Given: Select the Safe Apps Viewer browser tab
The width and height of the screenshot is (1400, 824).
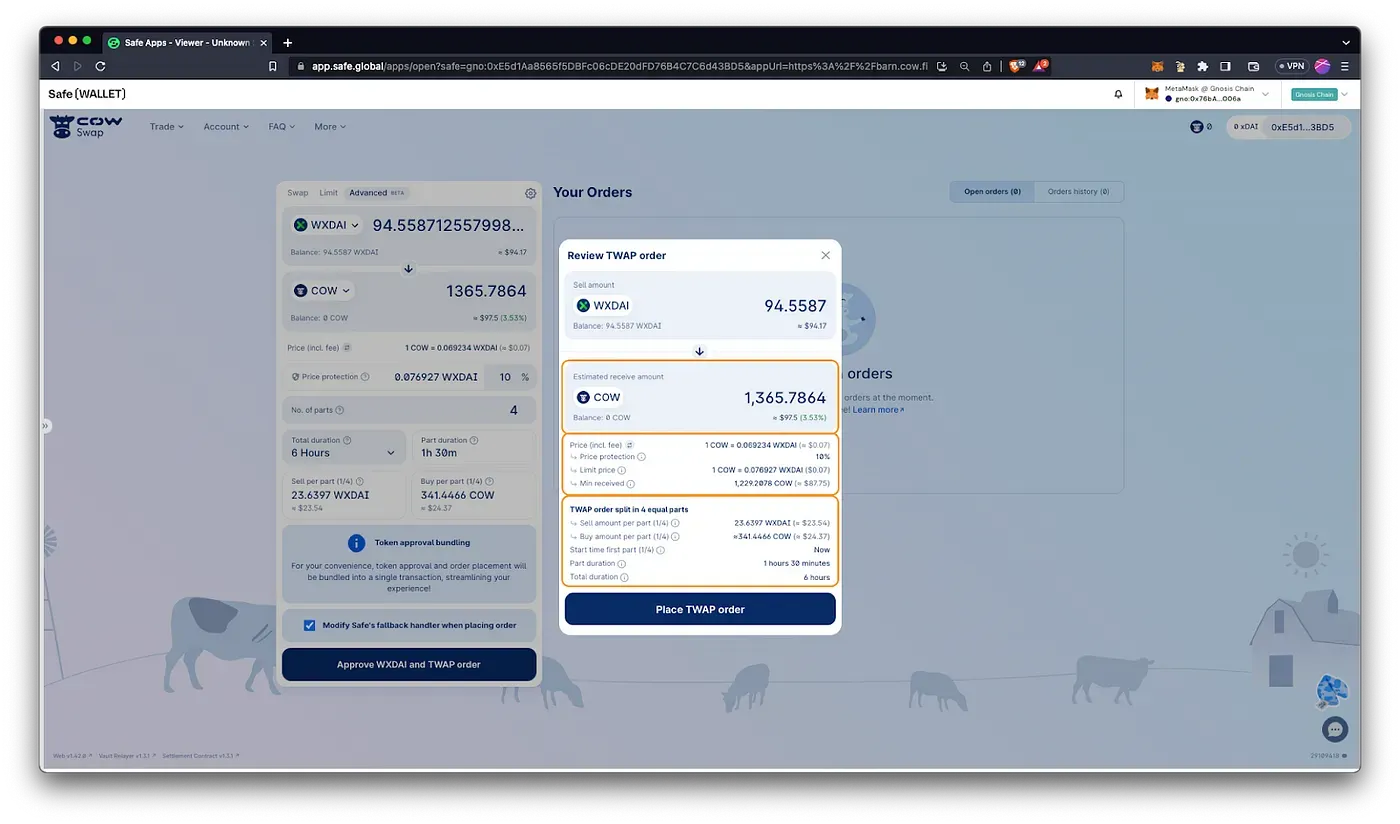Looking at the screenshot, I should tap(186, 42).
